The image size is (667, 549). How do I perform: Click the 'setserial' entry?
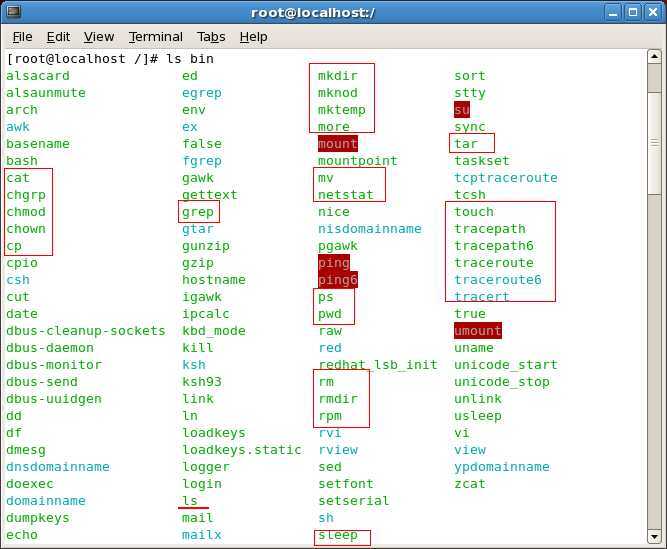[353, 501]
